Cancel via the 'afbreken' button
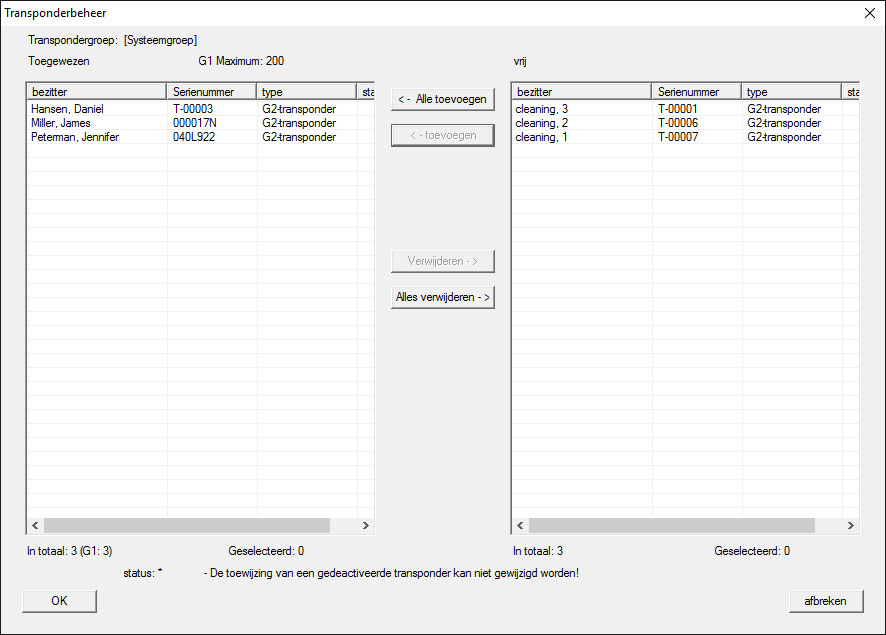Viewport: 886px width, 635px height. click(825, 601)
